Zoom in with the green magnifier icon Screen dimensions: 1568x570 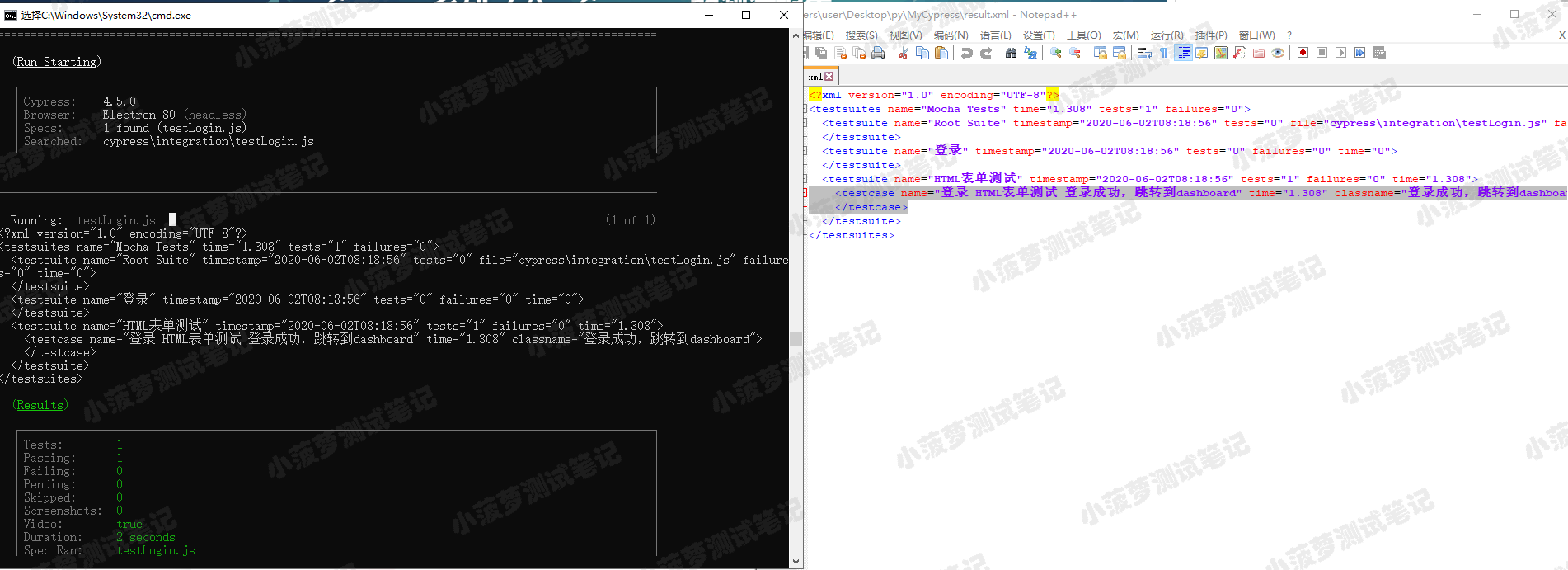tap(1055, 53)
